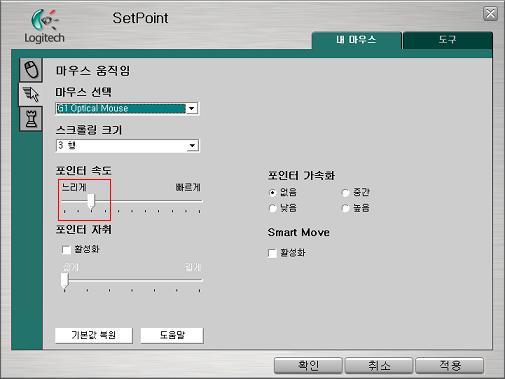Switch to the 도구 tab
The height and width of the screenshot is (379, 505).
(447, 40)
